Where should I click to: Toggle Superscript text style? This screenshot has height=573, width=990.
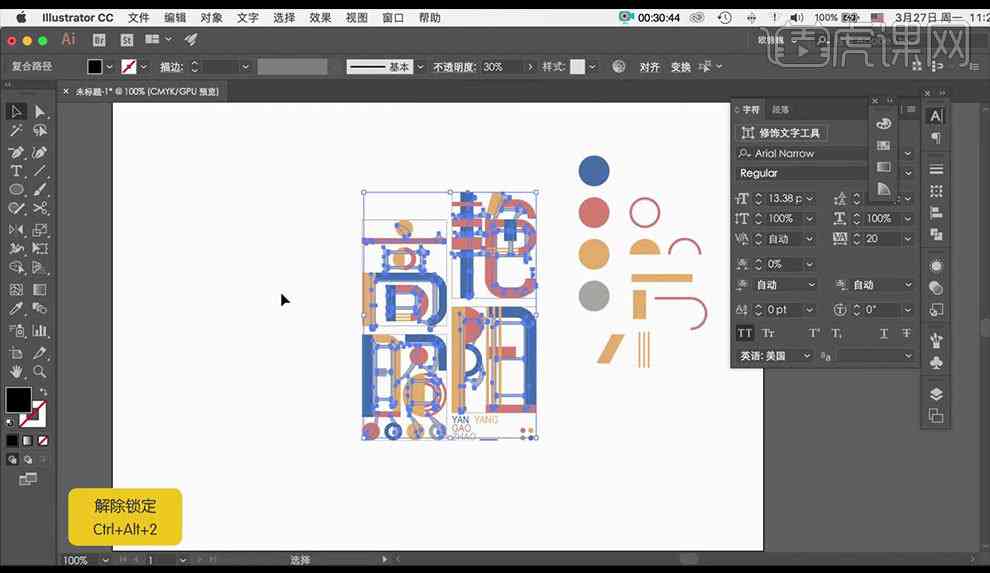814,333
